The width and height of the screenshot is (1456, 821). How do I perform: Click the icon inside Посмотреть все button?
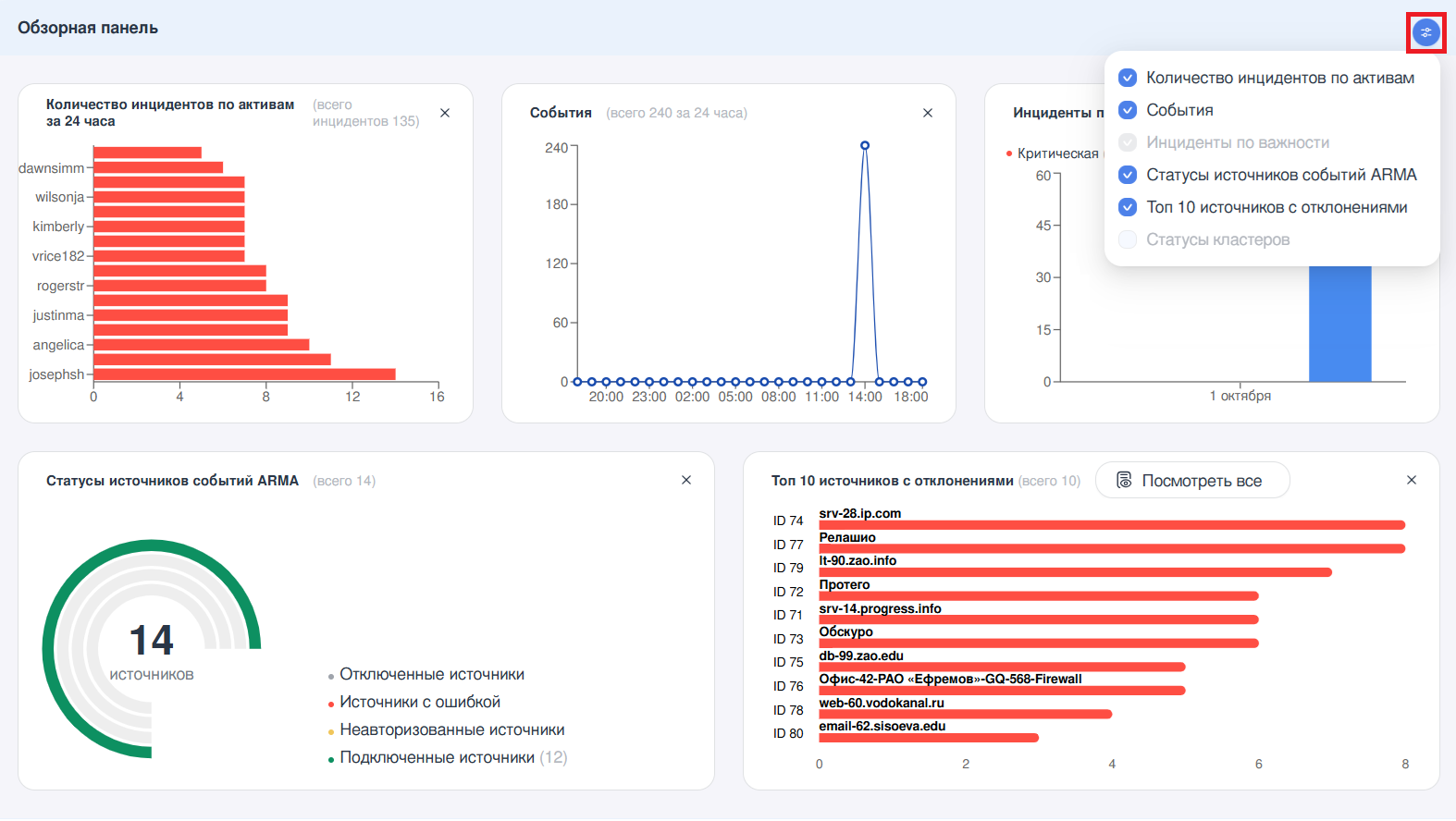(1124, 480)
